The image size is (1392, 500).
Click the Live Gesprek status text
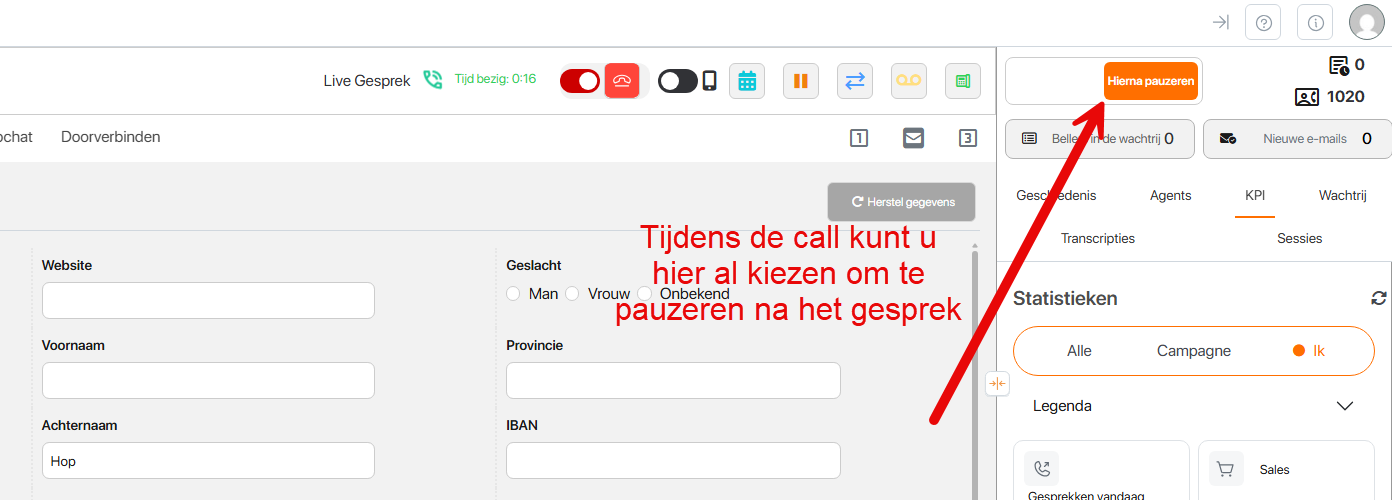(367, 81)
